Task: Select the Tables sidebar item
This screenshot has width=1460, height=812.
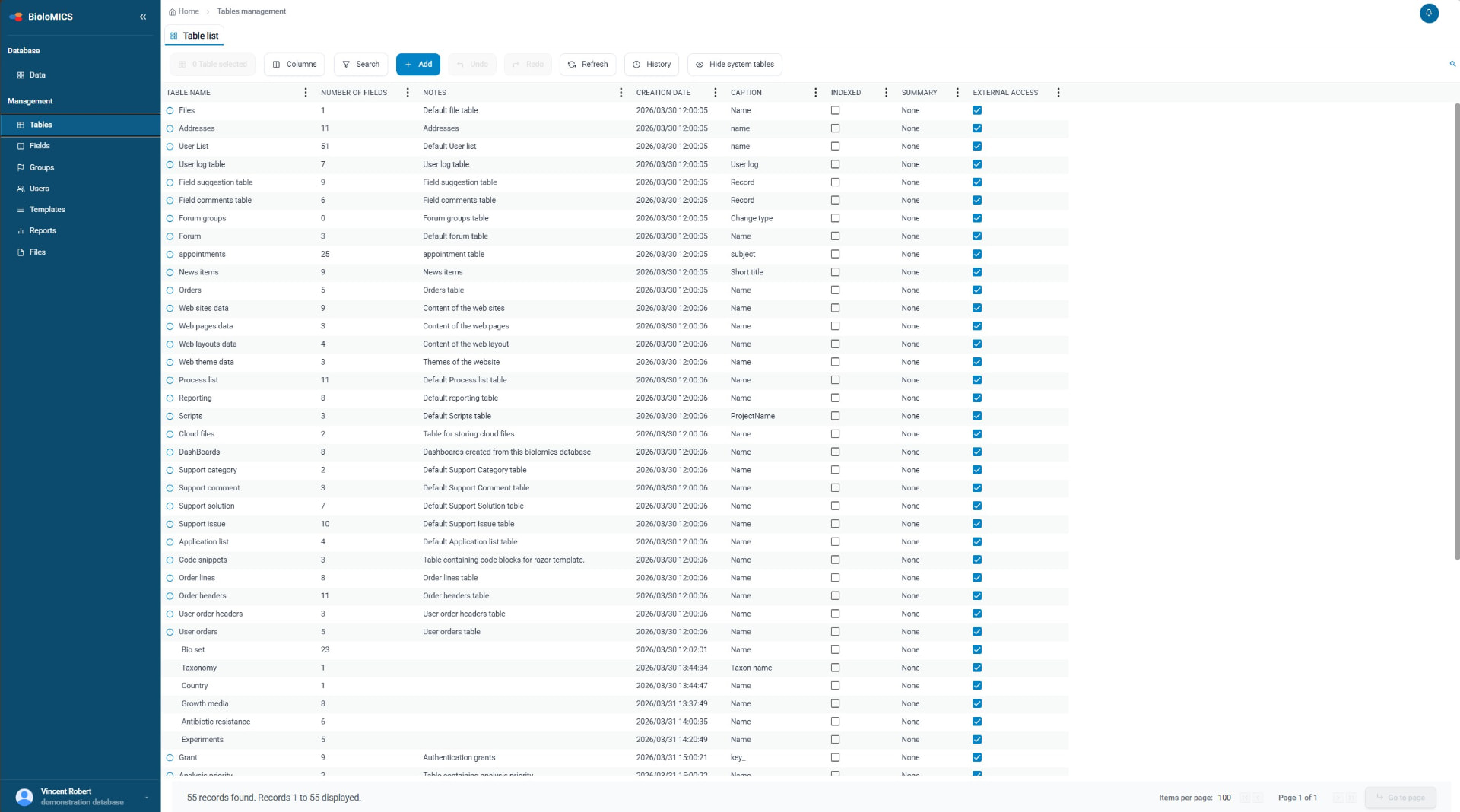Action: pos(80,125)
